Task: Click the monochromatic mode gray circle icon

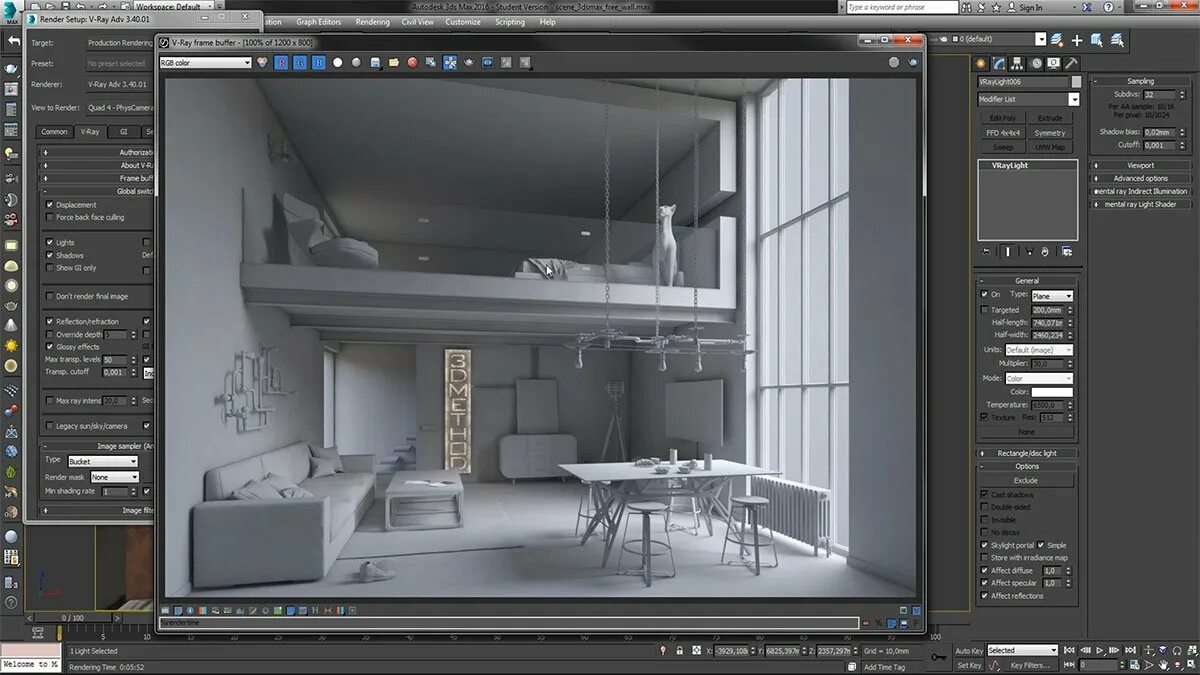Action: pyautogui.click(x=356, y=62)
